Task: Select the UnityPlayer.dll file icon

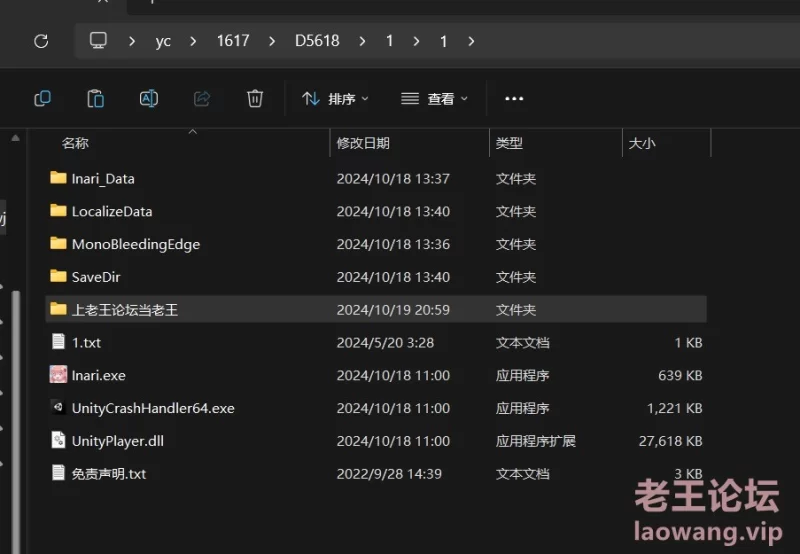Action: [x=58, y=440]
